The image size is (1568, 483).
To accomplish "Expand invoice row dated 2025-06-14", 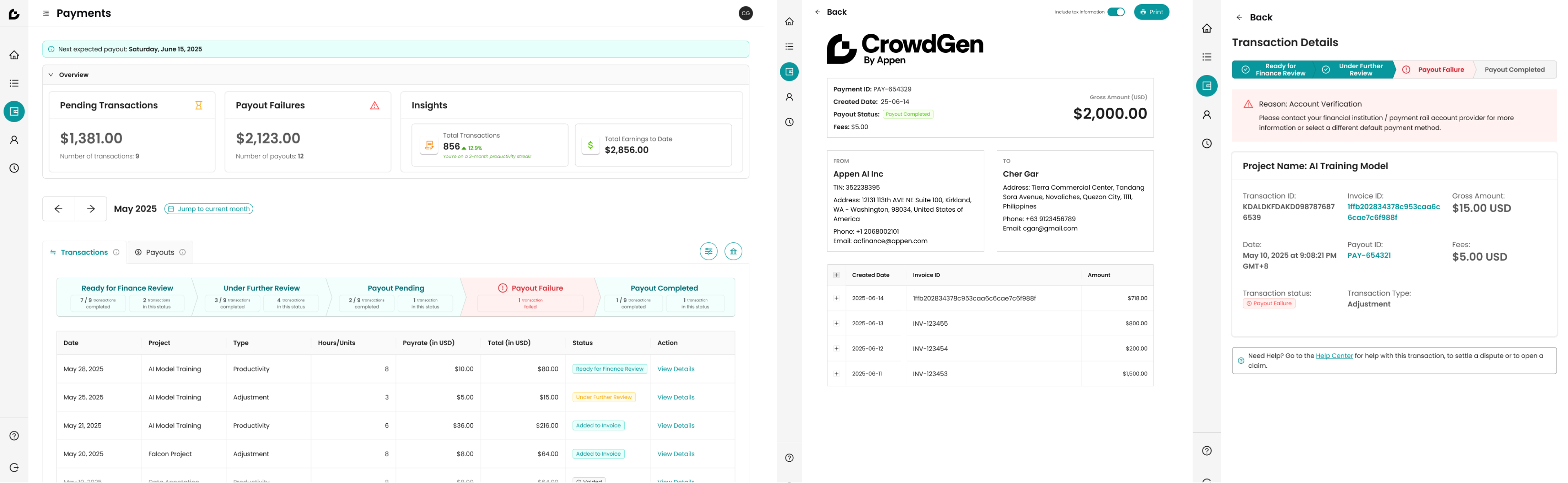I will (x=836, y=298).
